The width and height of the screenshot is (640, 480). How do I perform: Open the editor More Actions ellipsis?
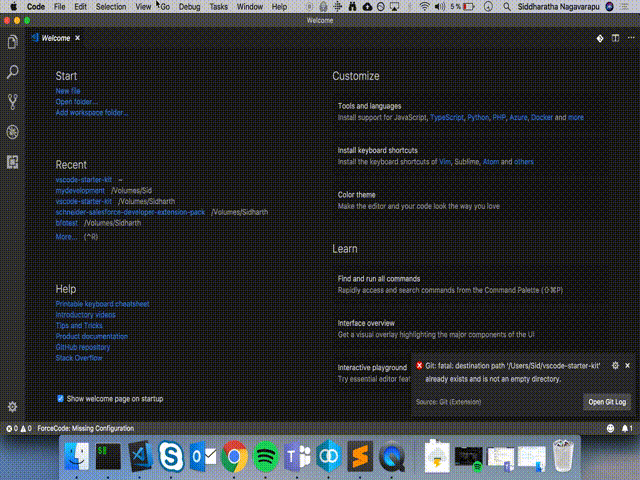631,38
